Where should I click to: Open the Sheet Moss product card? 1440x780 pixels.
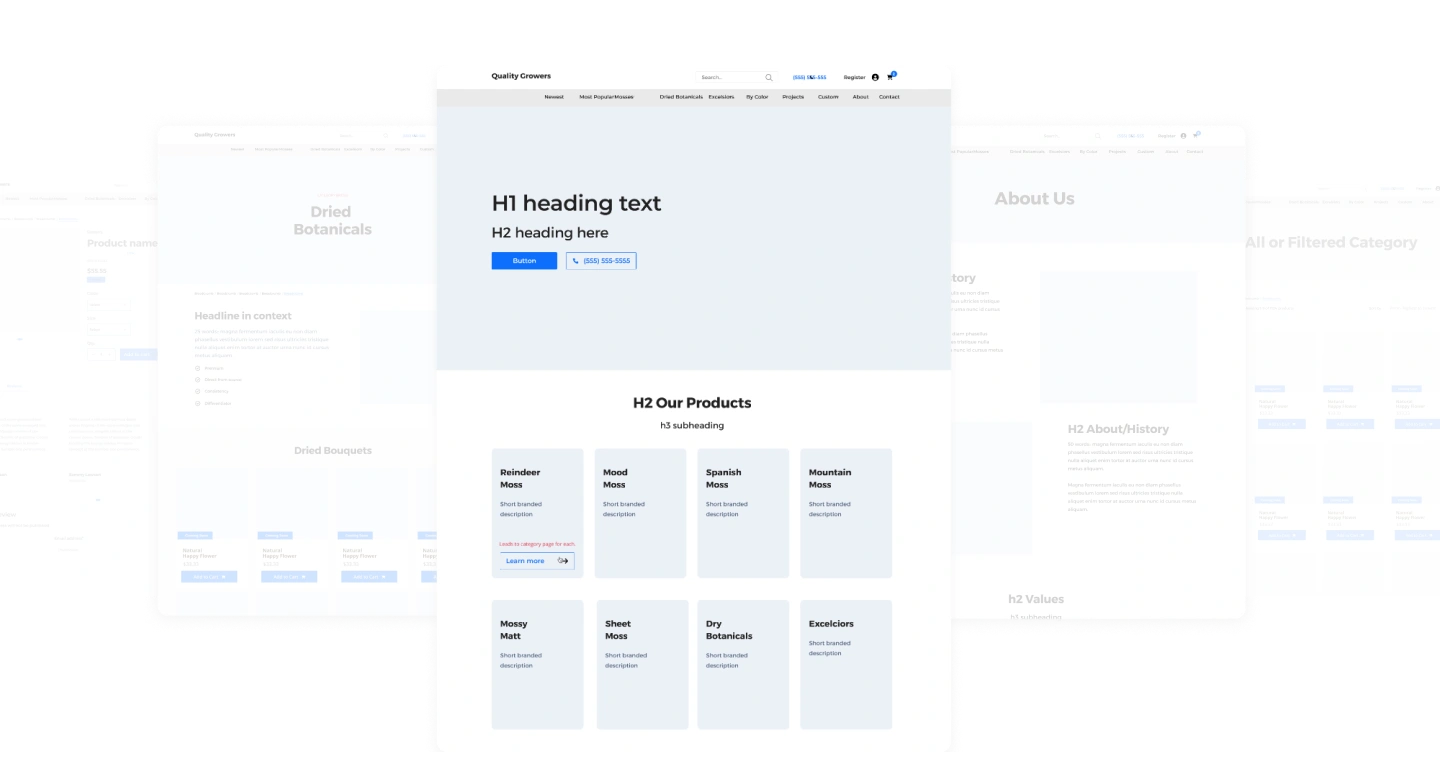click(x=642, y=664)
